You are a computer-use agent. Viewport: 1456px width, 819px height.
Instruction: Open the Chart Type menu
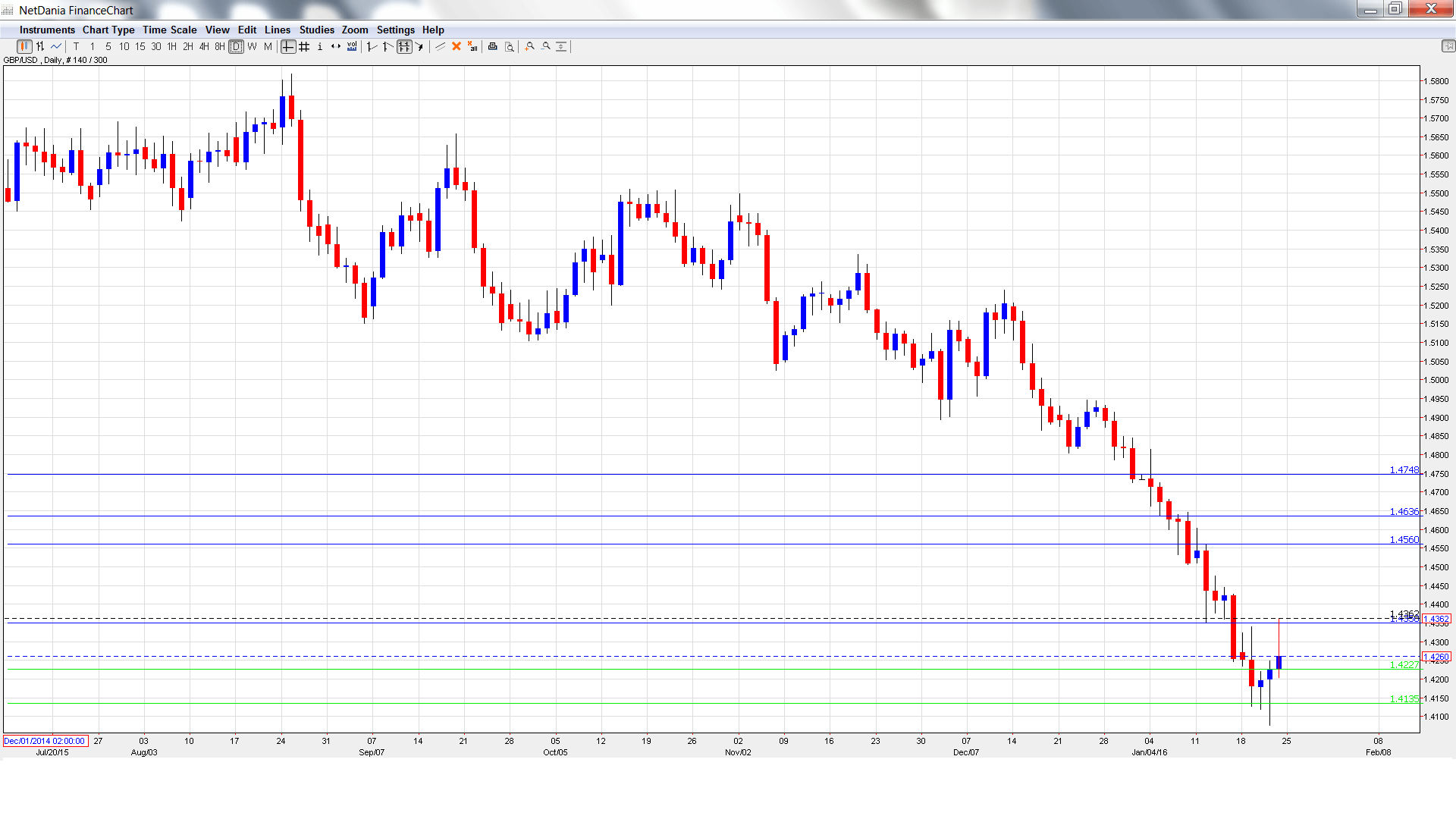(x=108, y=30)
